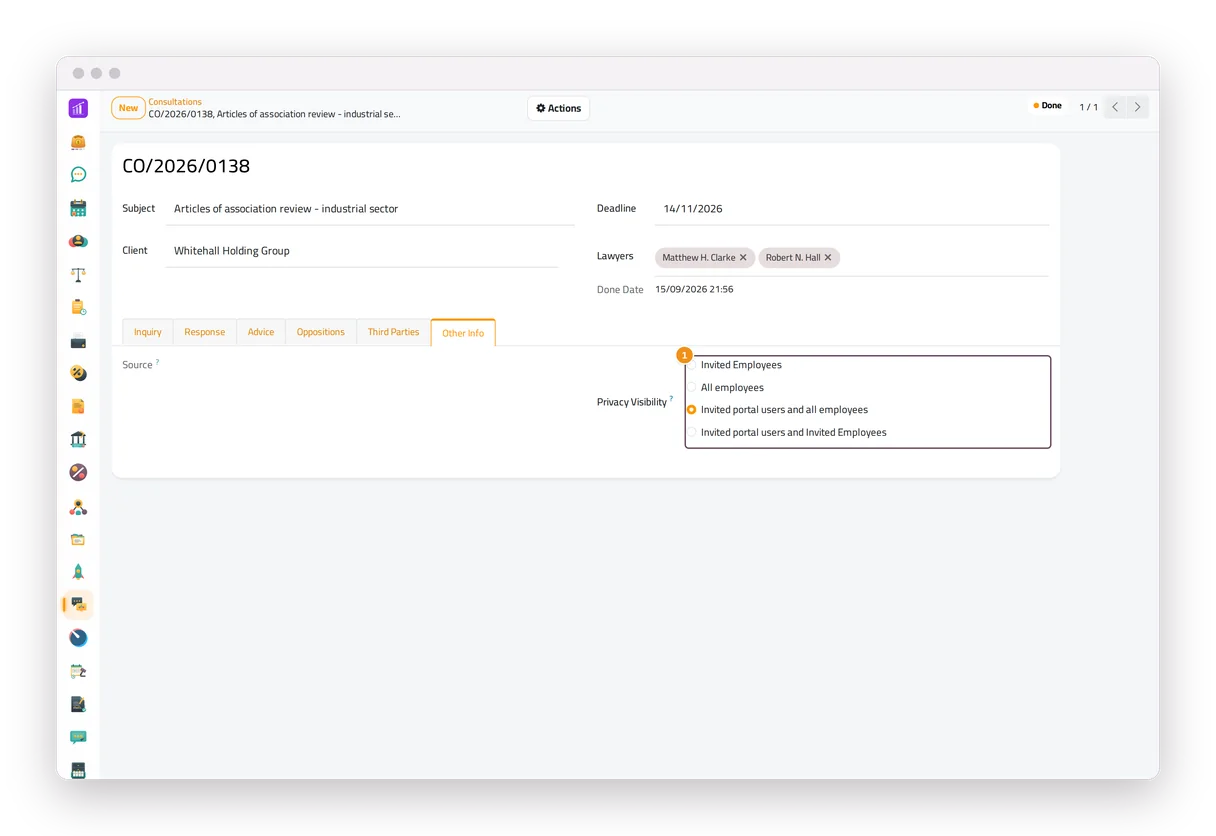Open the blue gauge dial icon
1216x836 pixels.
click(x=78, y=638)
